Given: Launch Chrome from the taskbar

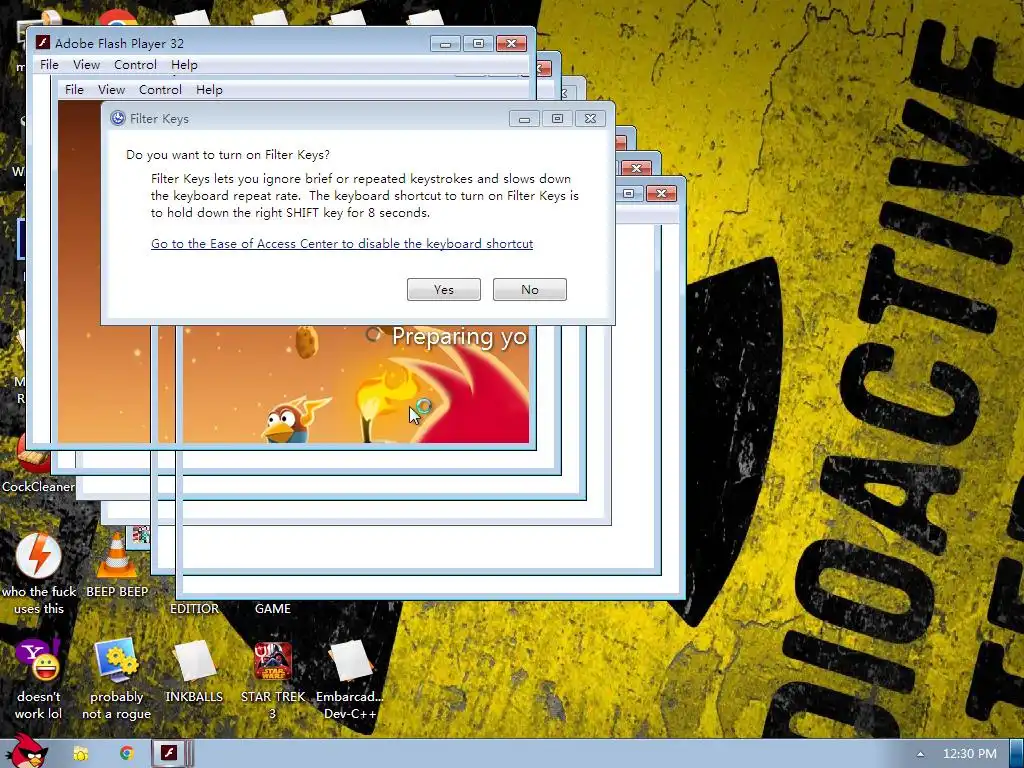Looking at the screenshot, I should coord(126,754).
